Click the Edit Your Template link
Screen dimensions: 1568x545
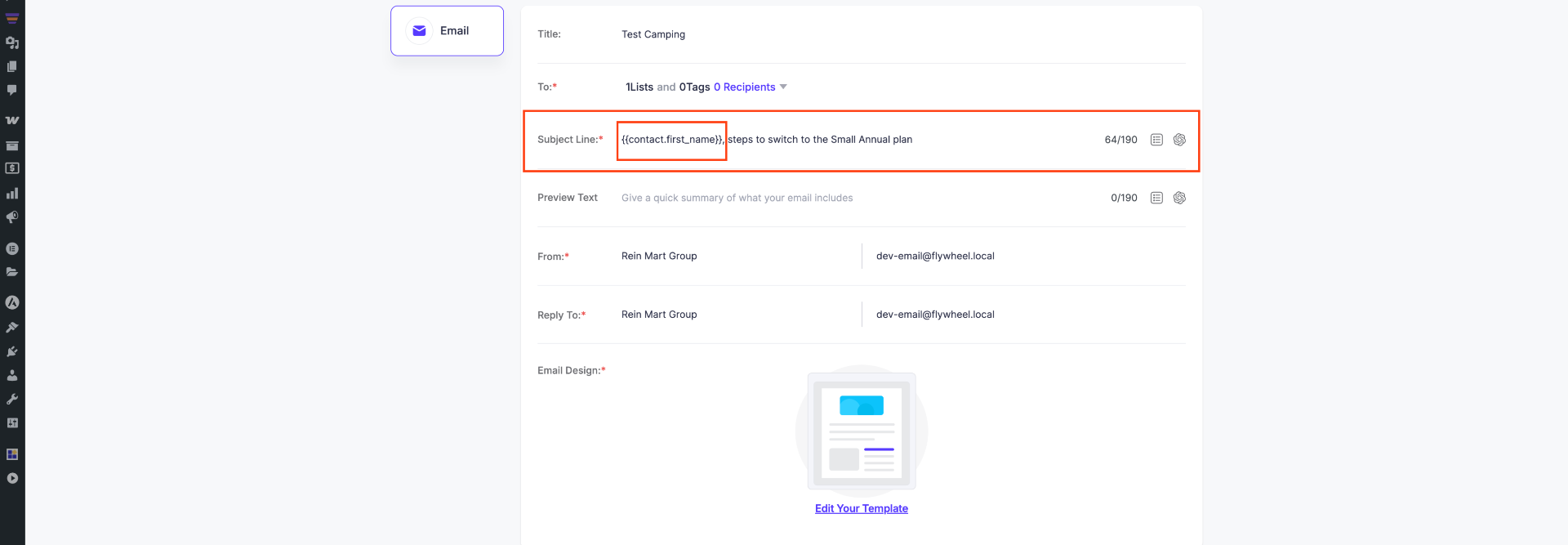pyautogui.click(x=862, y=508)
